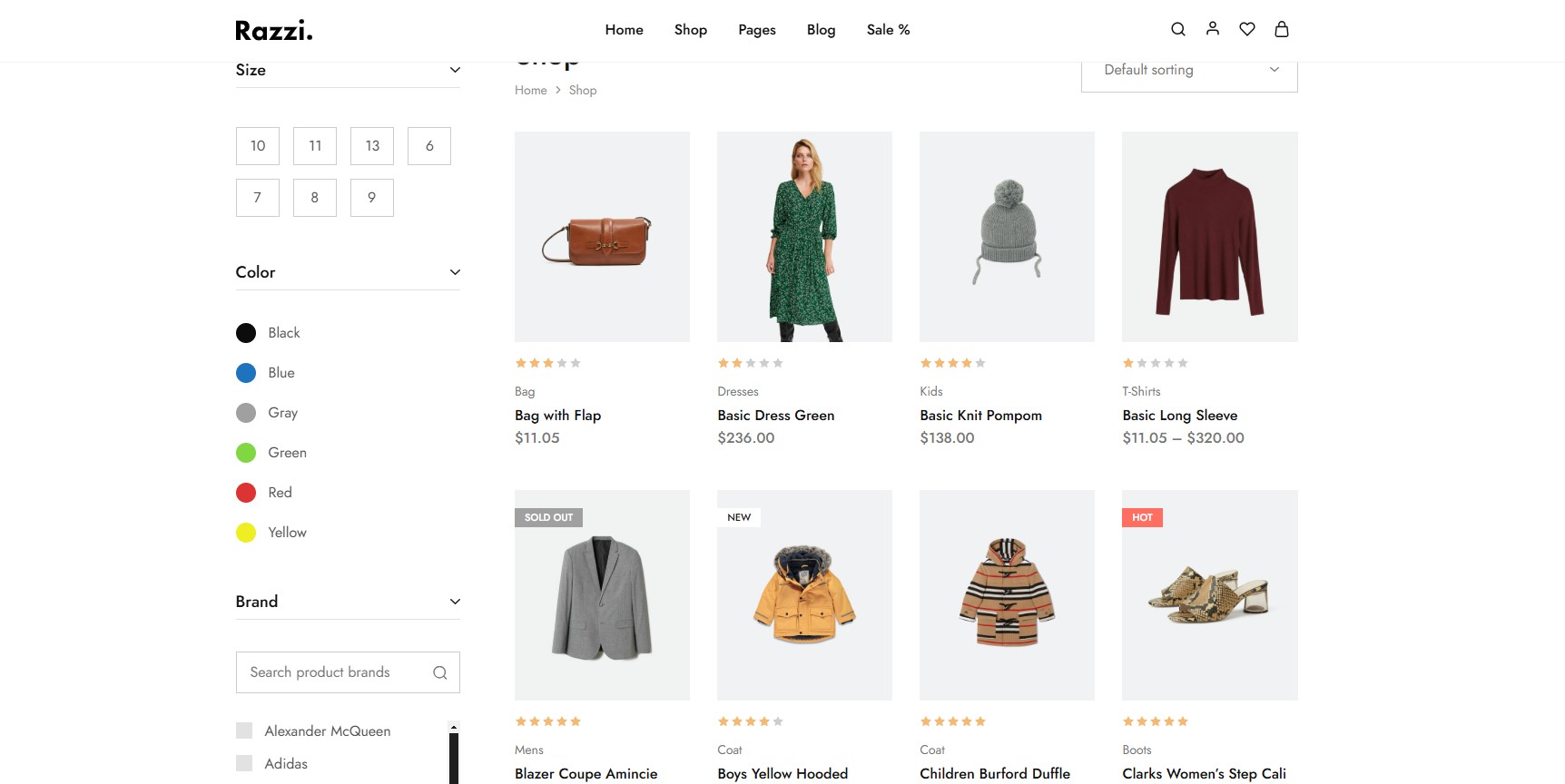
Task: Click the star rating of Blazer Coupe Amincie
Action: [x=548, y=721]
